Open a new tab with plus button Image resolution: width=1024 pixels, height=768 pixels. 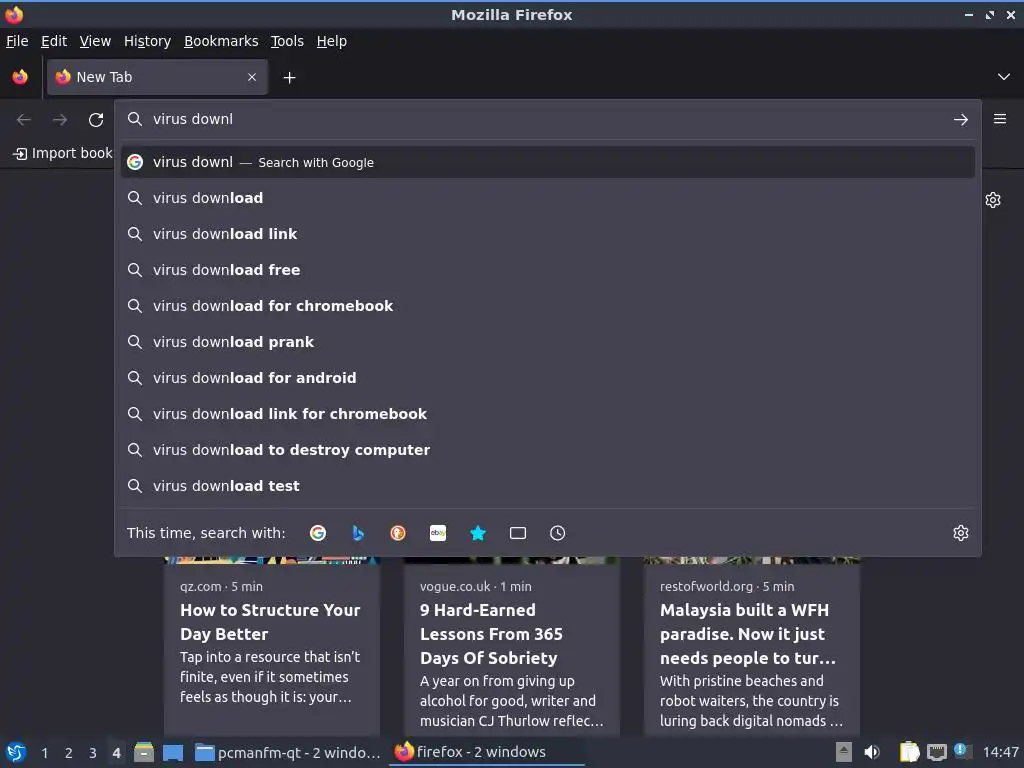tap(289, 78)
